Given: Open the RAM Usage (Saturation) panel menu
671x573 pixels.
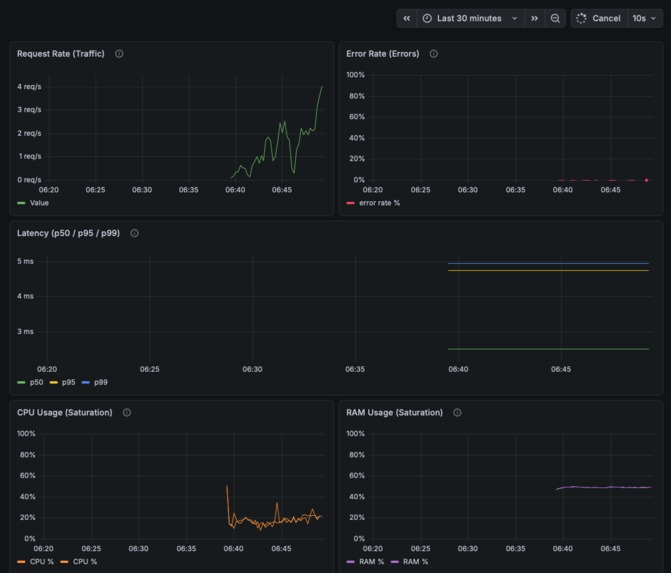Looking at the screenshot, I should 395,413.
